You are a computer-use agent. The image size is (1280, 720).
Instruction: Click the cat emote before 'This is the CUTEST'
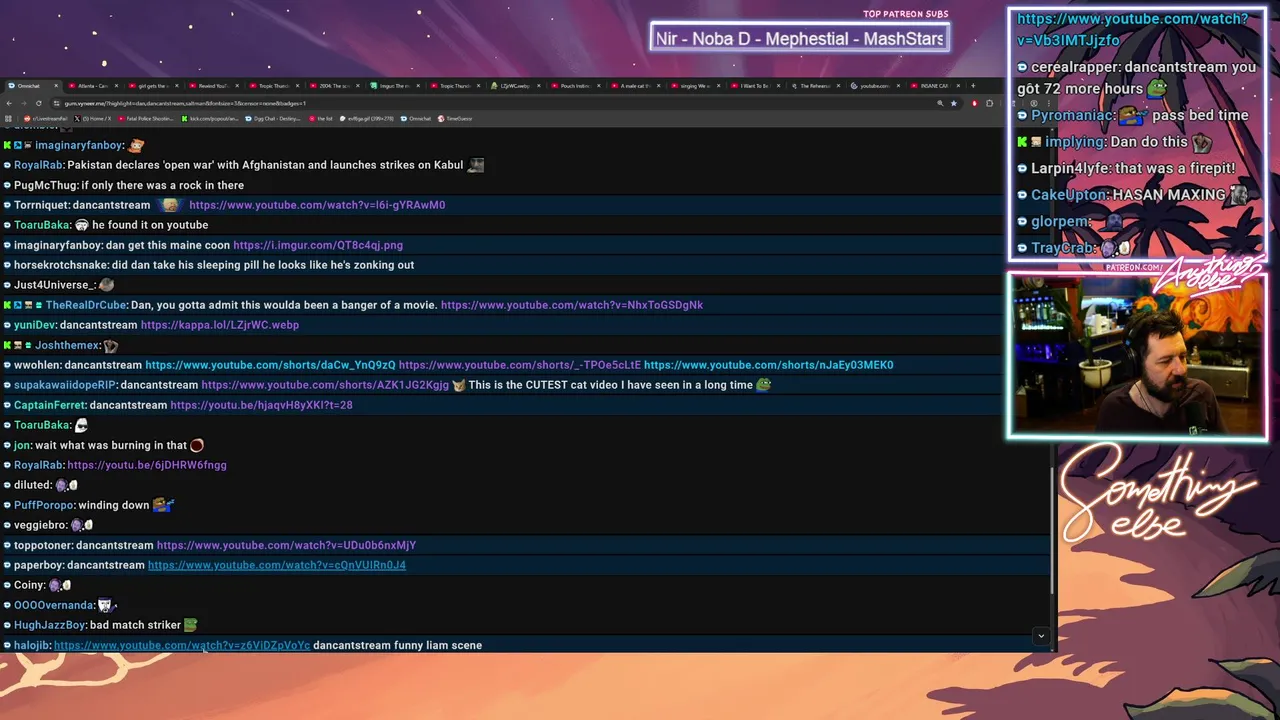(x=459, y=385)
